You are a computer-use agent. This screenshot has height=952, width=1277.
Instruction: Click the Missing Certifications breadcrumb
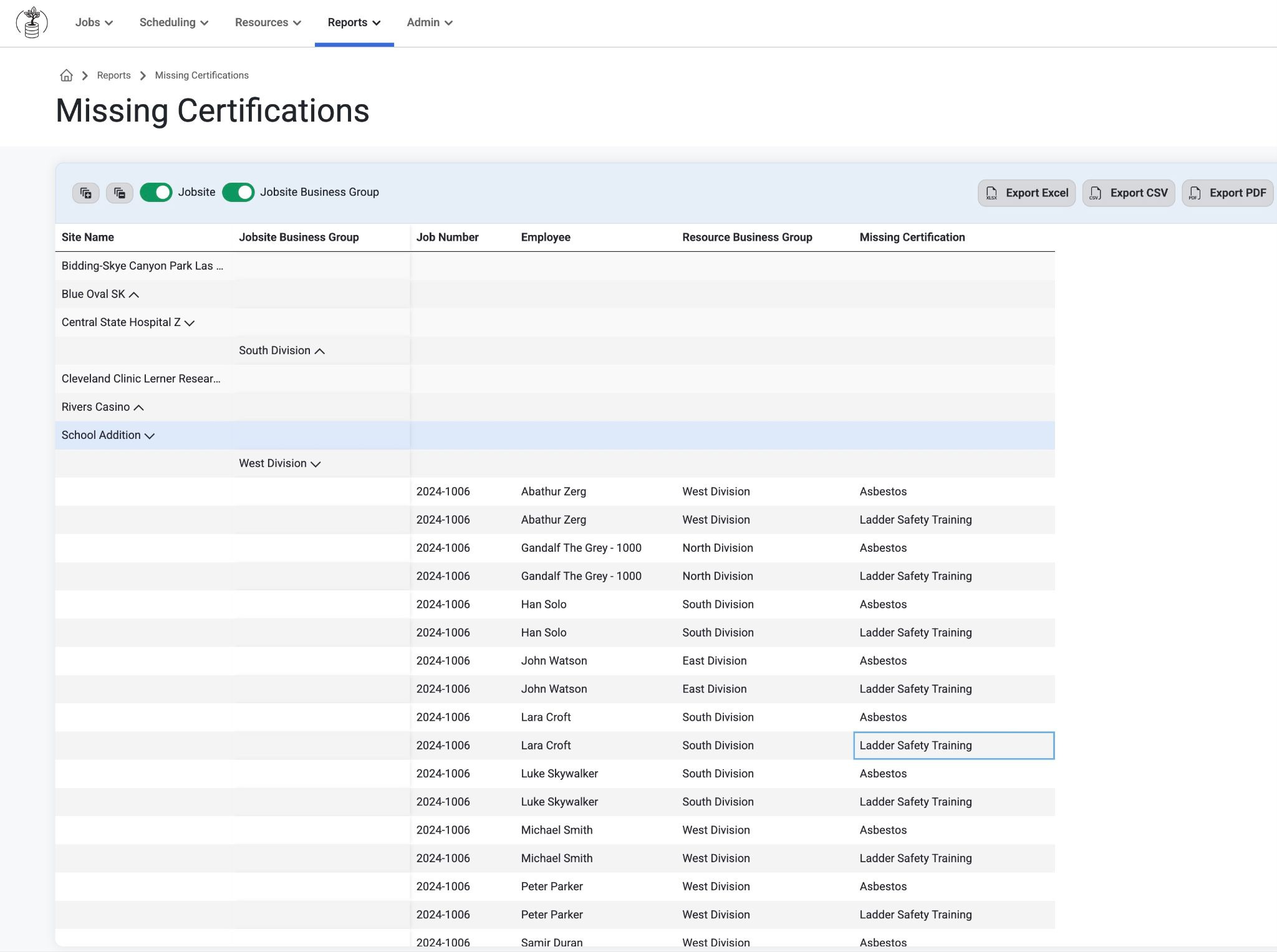point(201,75)
